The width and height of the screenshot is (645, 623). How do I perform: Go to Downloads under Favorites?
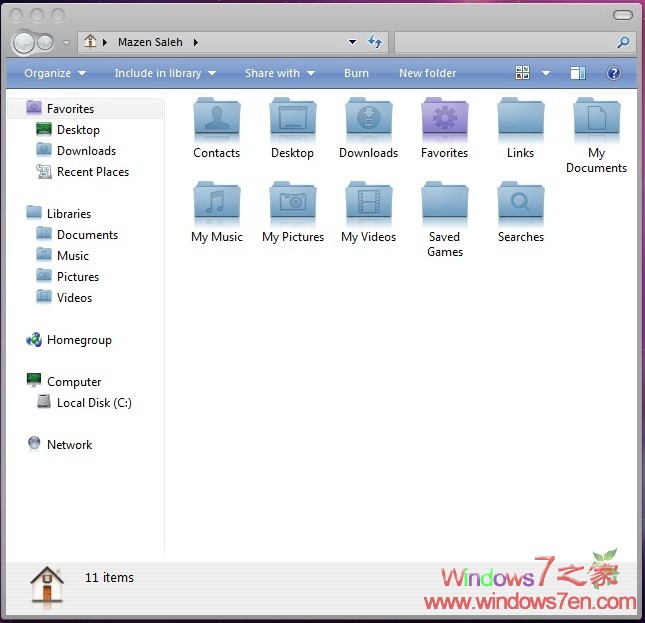point(76,151)
